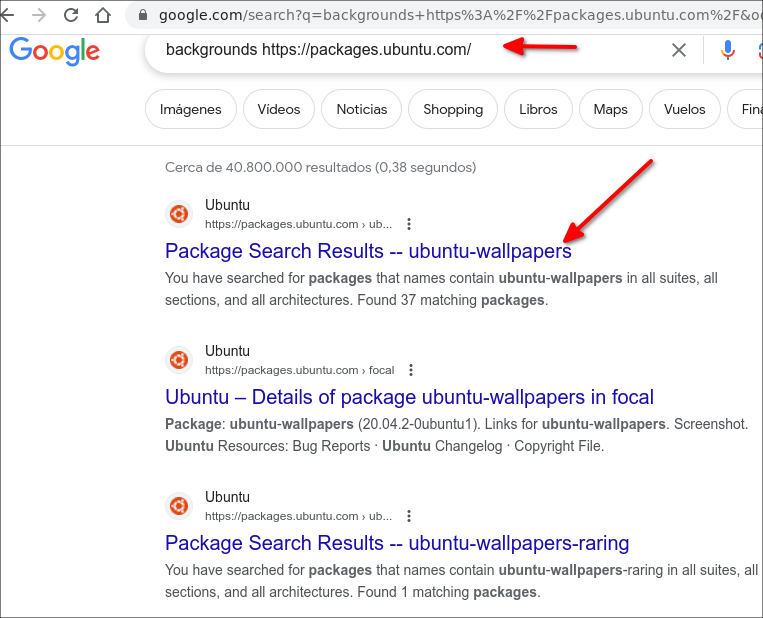This screenshot has width=763, height=618.
Task: Open Details of package ubuntu-wallpapers in focal
Action: (409, 397)
